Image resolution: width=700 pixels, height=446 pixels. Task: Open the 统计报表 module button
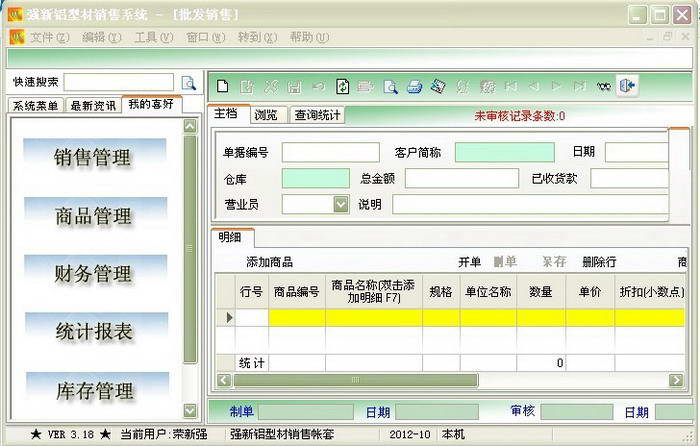(95, 331)
